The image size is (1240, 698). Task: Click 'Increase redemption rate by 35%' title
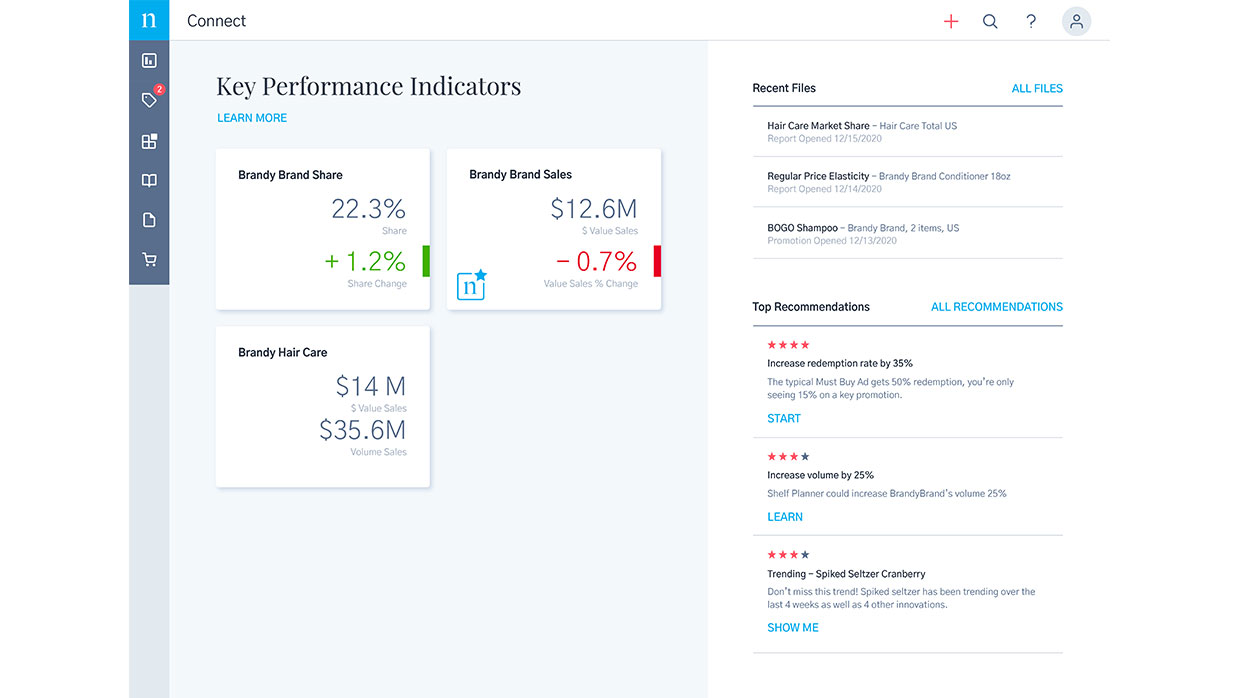coord(840,364)
